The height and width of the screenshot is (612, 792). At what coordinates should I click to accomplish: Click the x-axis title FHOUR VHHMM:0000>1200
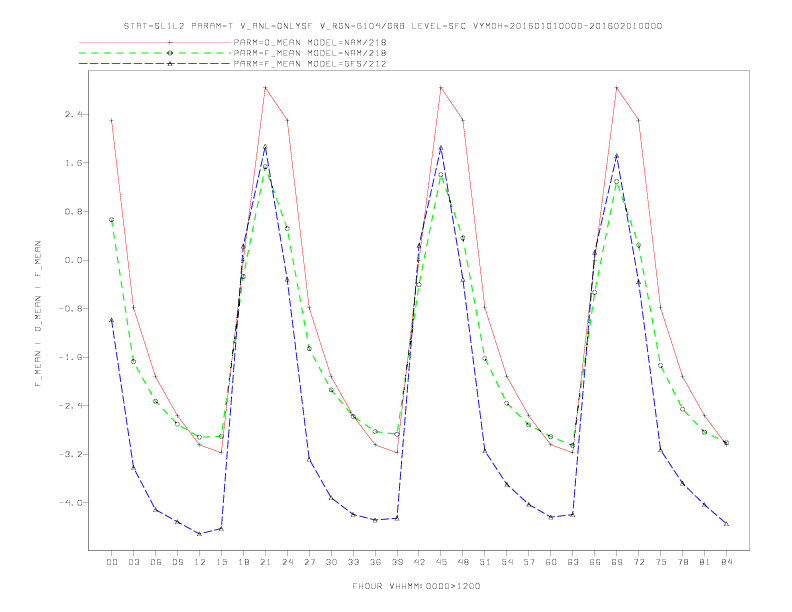point(416,586)
